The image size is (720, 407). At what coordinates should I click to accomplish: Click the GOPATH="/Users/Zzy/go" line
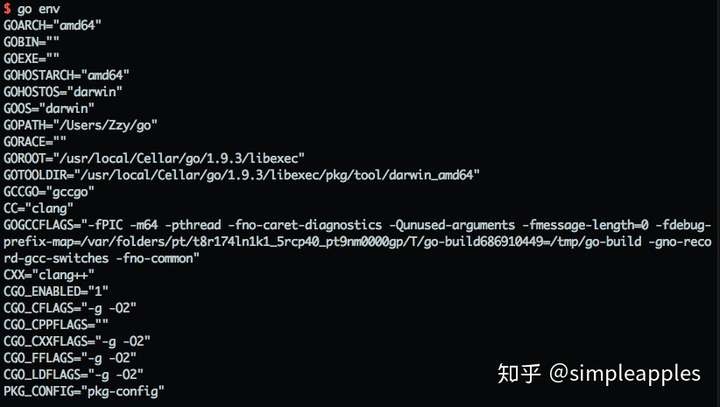pos(80,125)
